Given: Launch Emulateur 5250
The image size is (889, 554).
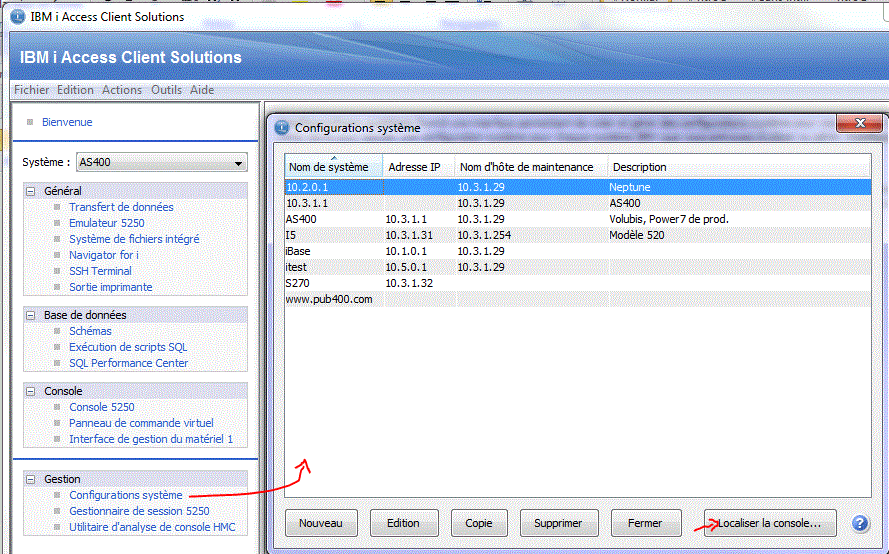Looking at the screenshot, I should click(x=107, y=223).
